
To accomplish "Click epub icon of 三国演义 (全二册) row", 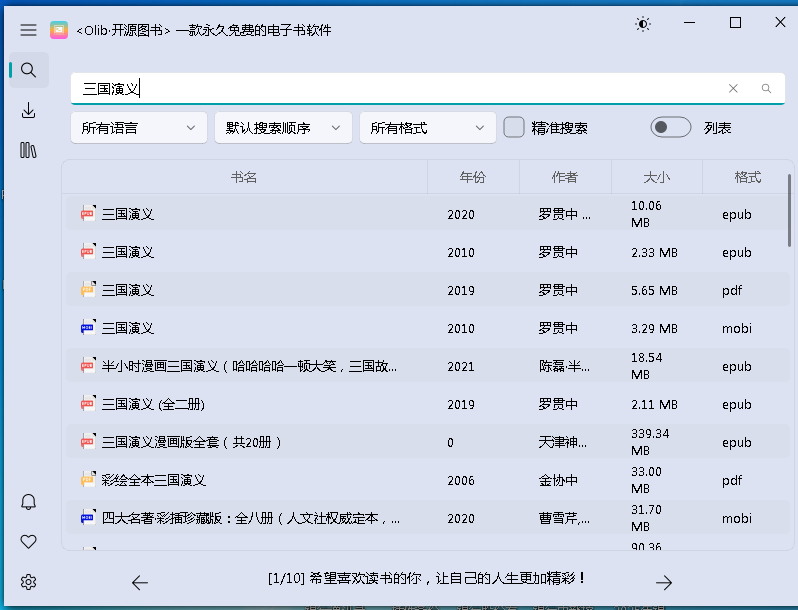I will [88, 403].
